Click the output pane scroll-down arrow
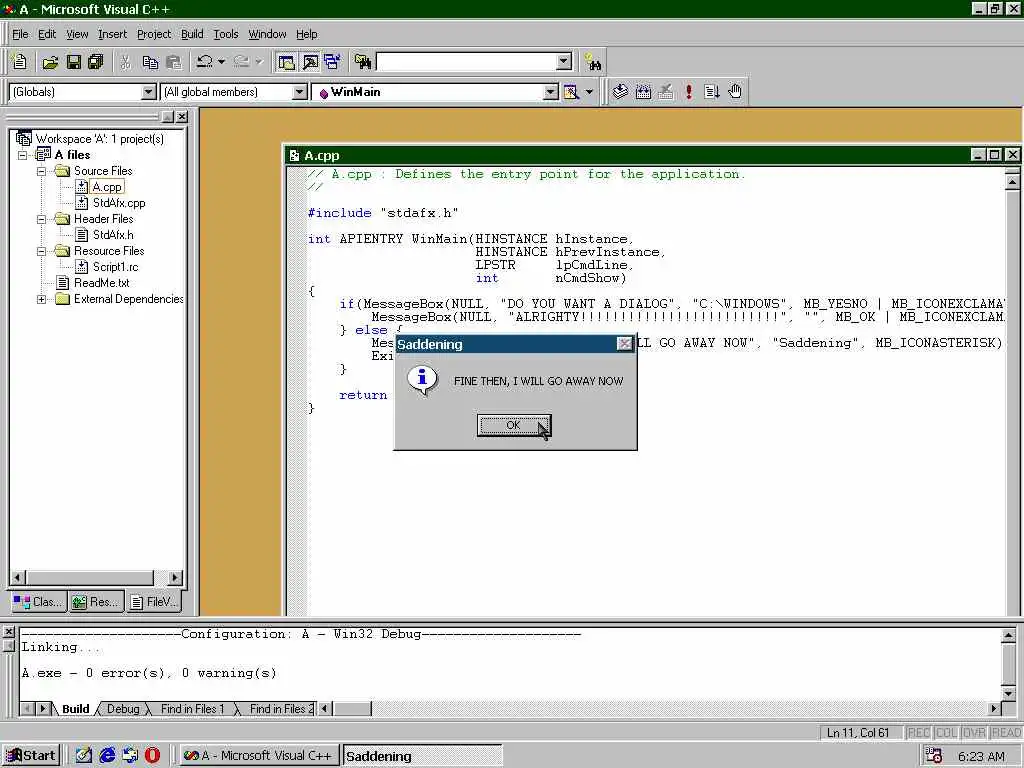Screen dimensions: 1024x768 pyautogui.click(x=1008, y=694)
